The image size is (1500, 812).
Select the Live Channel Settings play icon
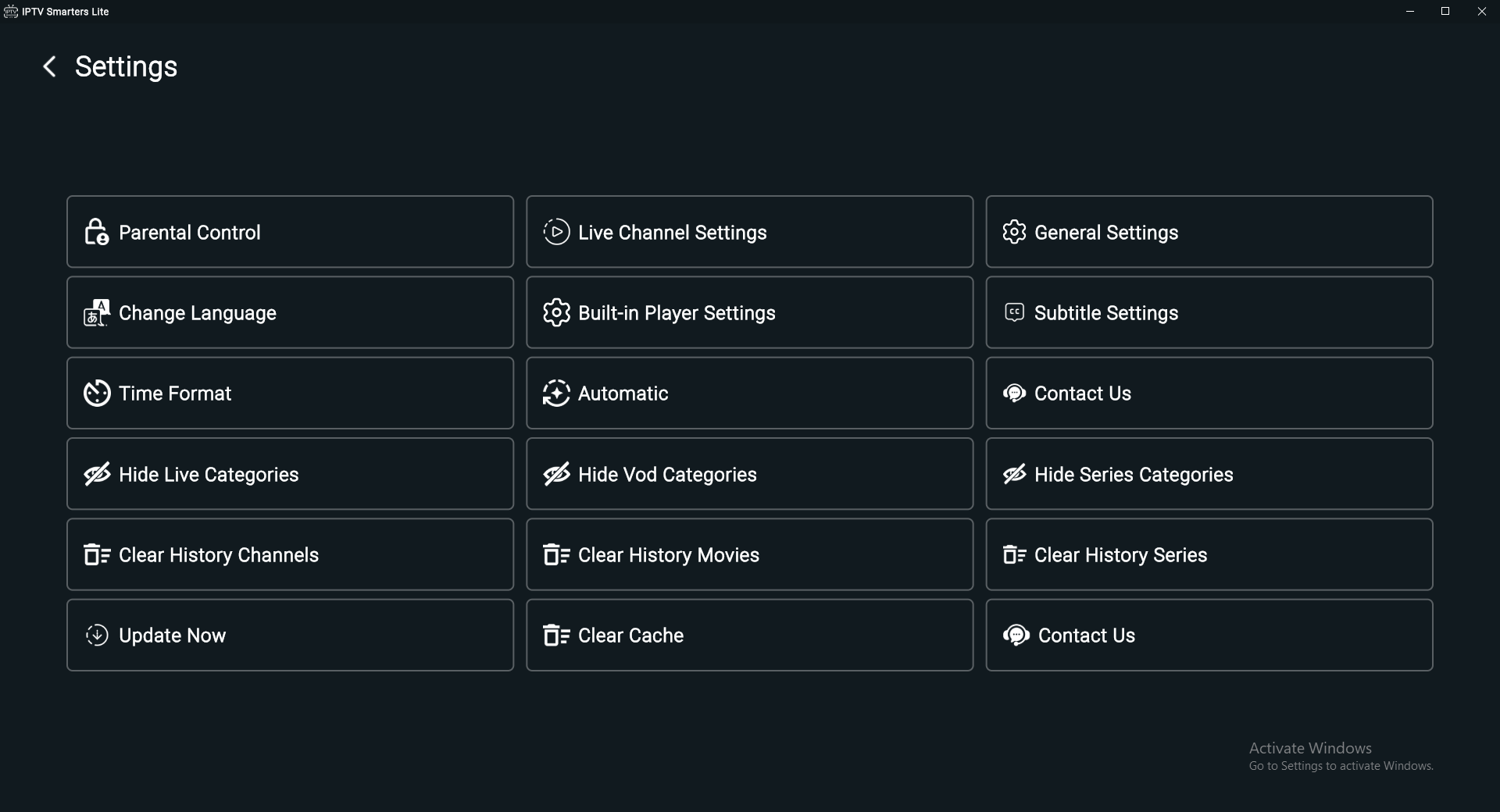click(555, 232)
